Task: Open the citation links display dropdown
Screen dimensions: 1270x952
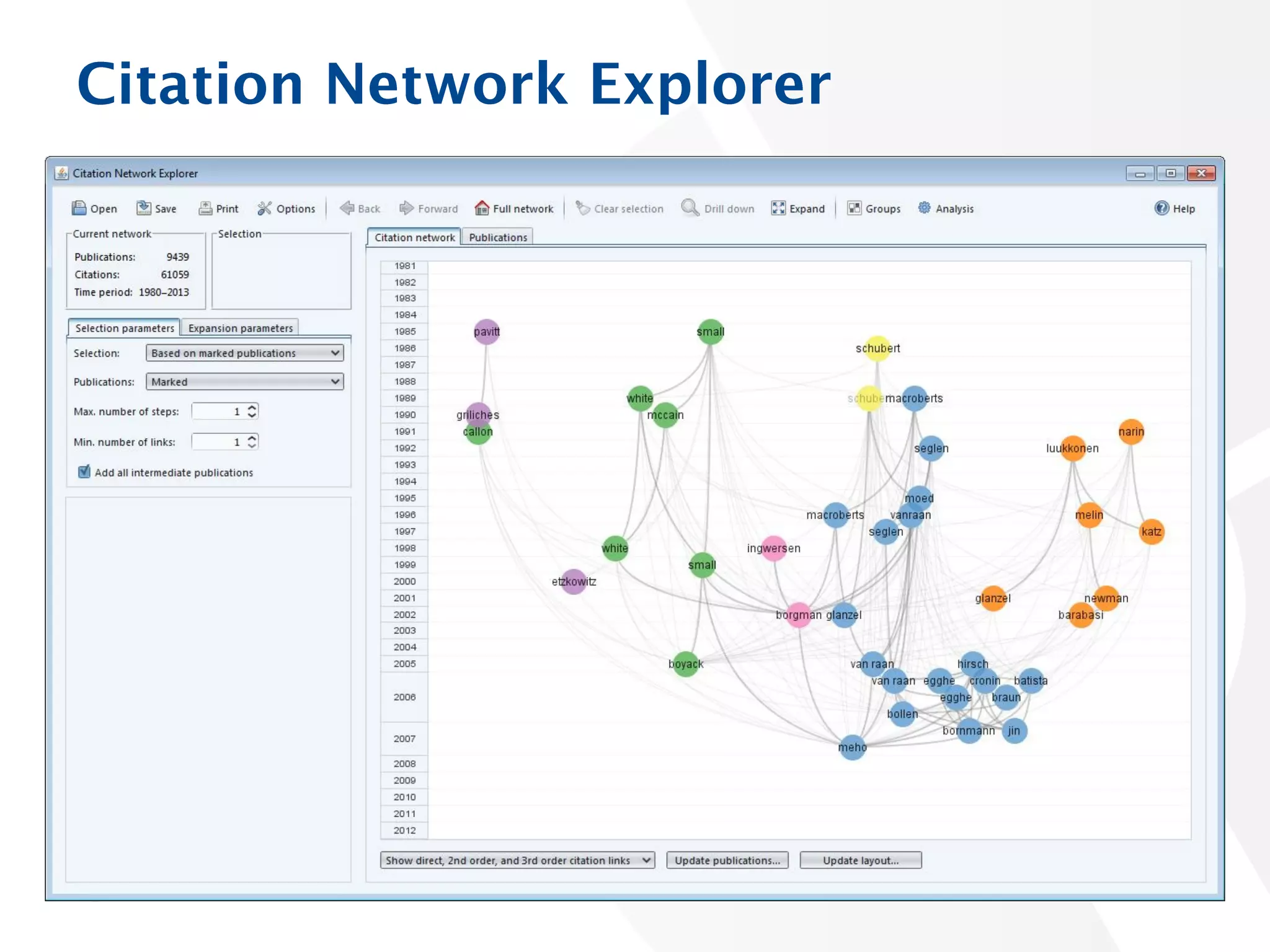Action: pyautogui.click(x=517, y=860)
